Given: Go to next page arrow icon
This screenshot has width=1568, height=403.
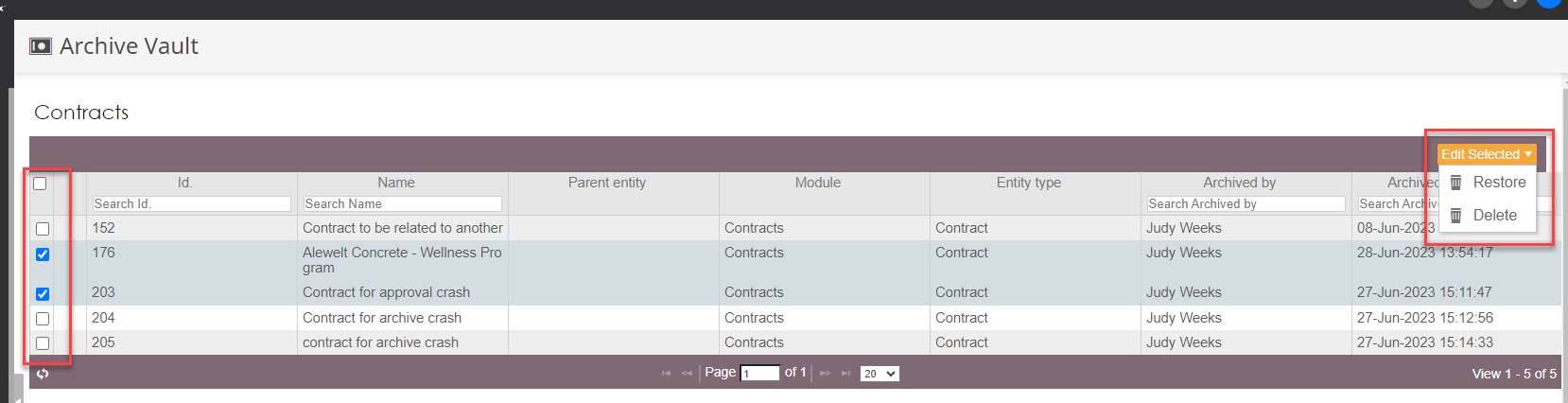Looking at the screenshot, I should click(825, 374).
